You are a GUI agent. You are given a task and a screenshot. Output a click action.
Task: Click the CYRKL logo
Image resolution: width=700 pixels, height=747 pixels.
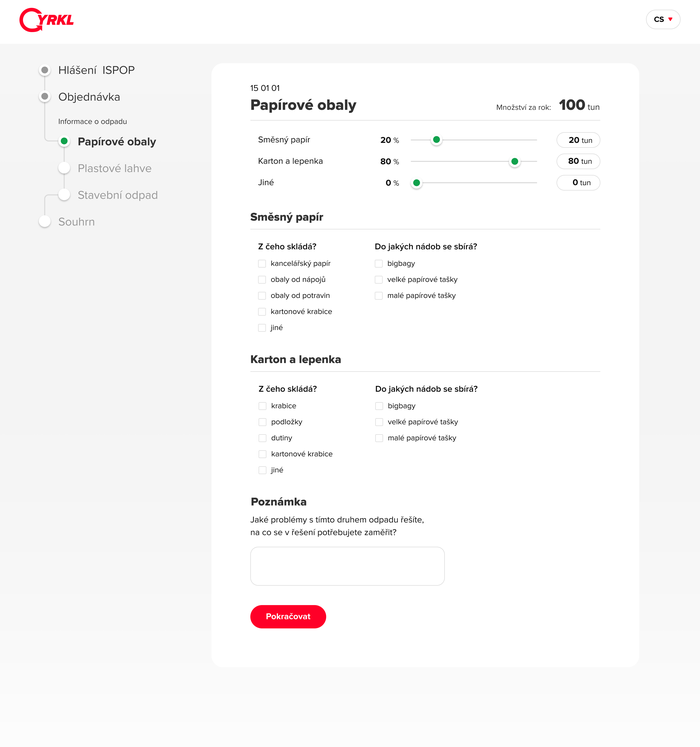(47, 19)
